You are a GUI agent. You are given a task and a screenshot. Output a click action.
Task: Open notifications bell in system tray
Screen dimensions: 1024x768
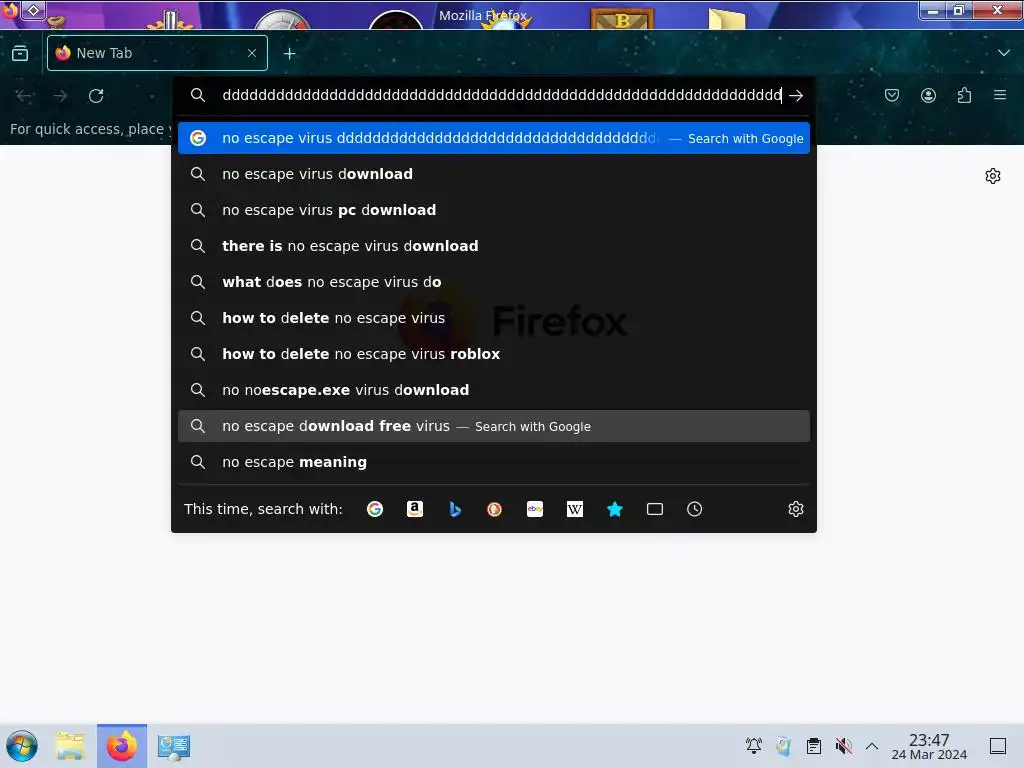coord(754,746)
